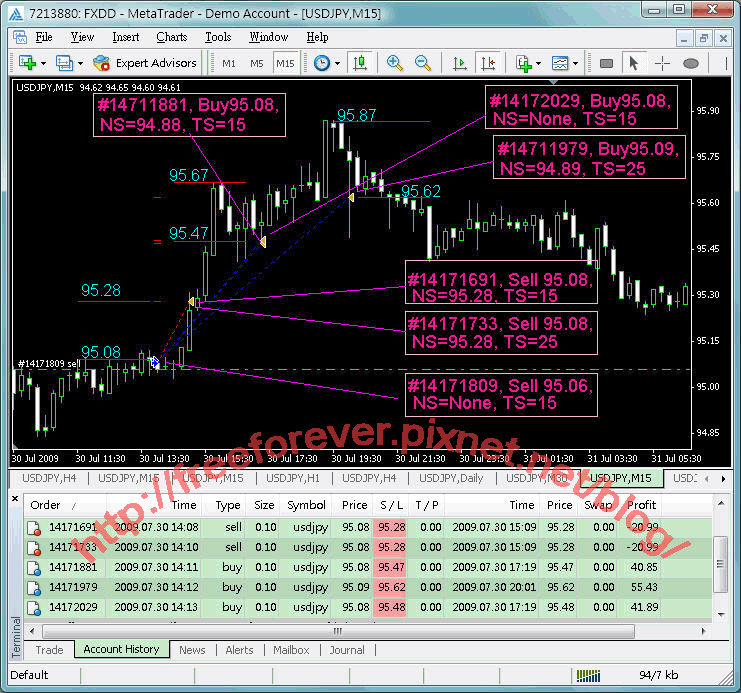Select the Cursor arrow tool
Image resolution: width=741 pixels, height=693 pixels.
click(x=634, y=63)
